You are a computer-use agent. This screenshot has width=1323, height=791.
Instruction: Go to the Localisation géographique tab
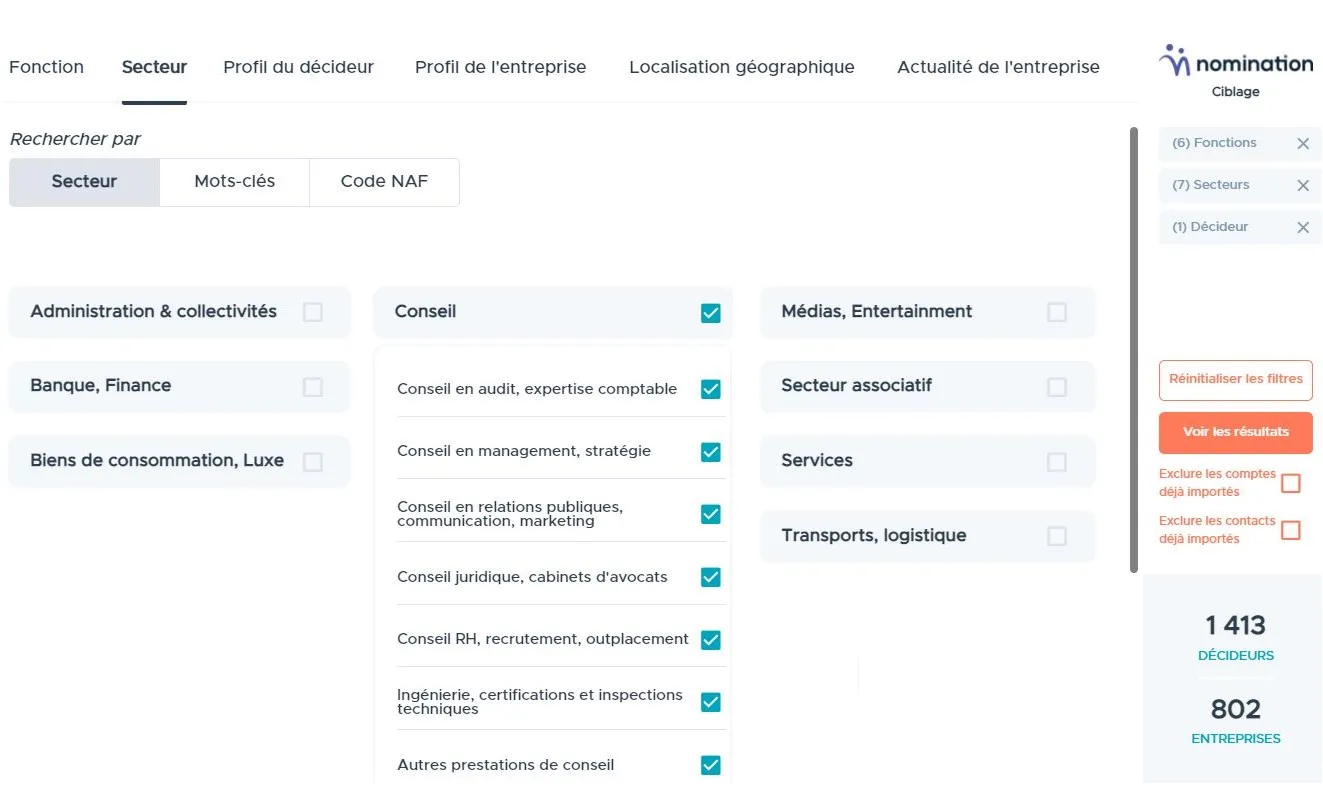[x=741, y=67]
